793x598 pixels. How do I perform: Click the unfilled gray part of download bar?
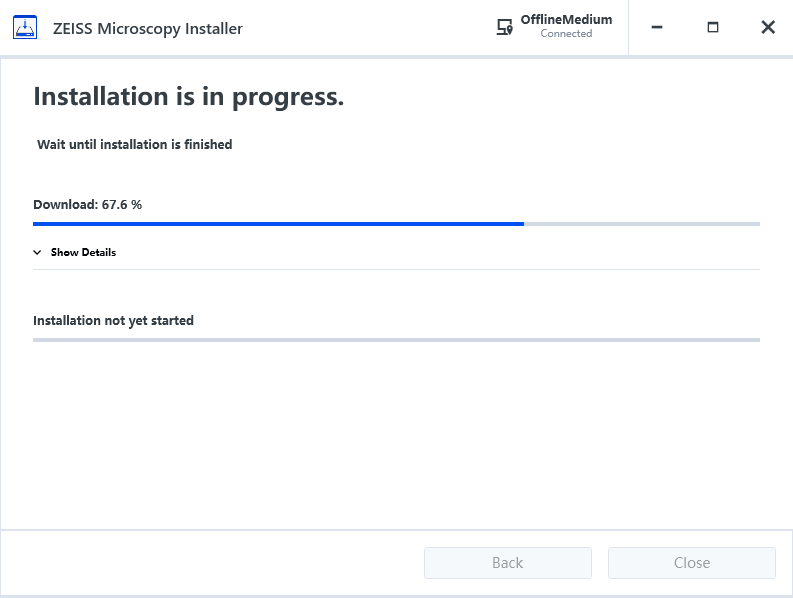pos(641,224)
